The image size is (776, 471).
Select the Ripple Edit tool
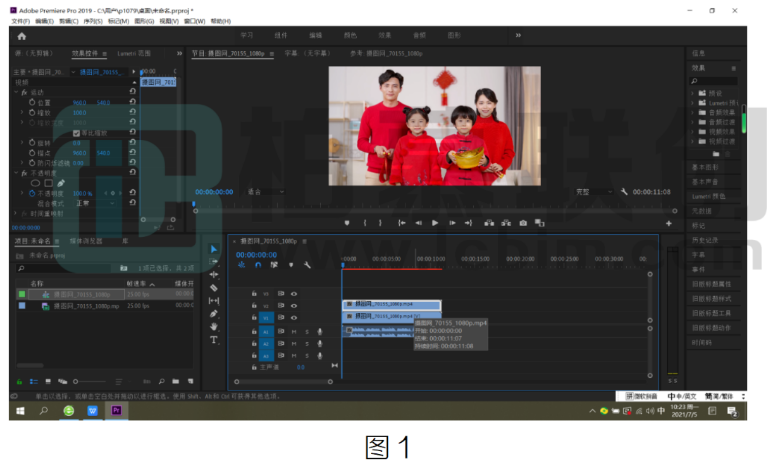pos(214,274)
